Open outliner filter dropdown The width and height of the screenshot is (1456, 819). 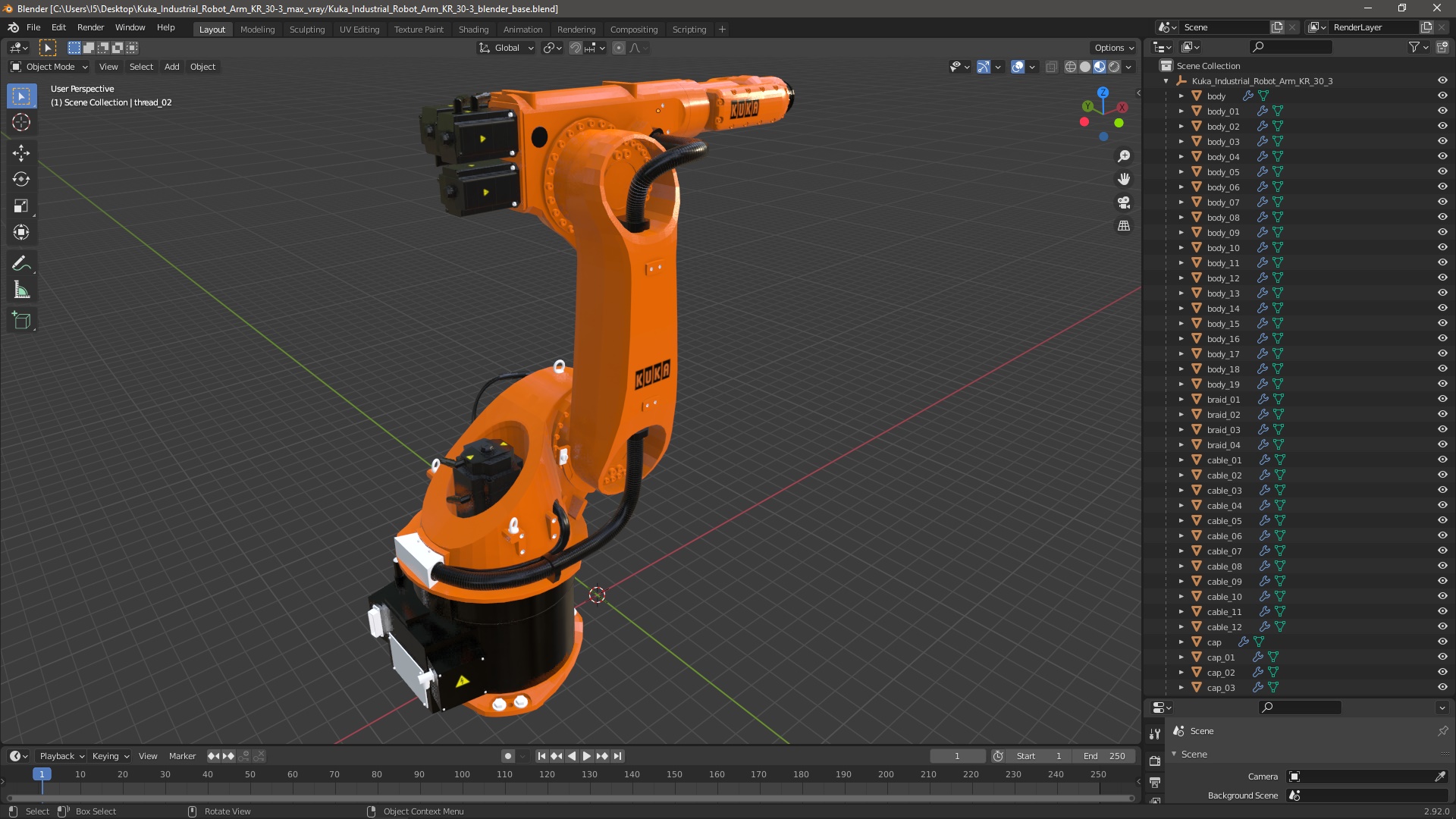click(x=1418, y=47)
